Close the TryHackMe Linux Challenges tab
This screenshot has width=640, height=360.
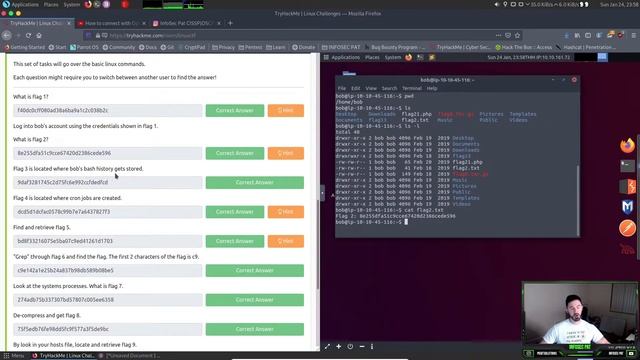(69, 23)
